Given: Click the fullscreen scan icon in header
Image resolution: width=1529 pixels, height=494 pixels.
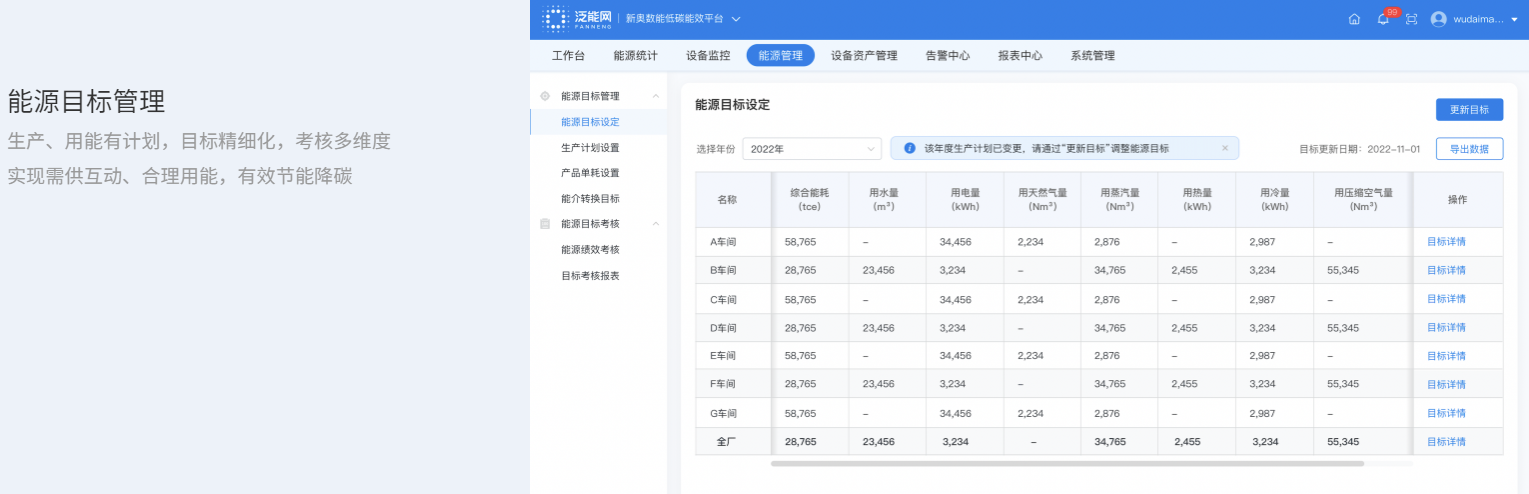Looking at the screenshot, I should click(x=1411, y=19).
